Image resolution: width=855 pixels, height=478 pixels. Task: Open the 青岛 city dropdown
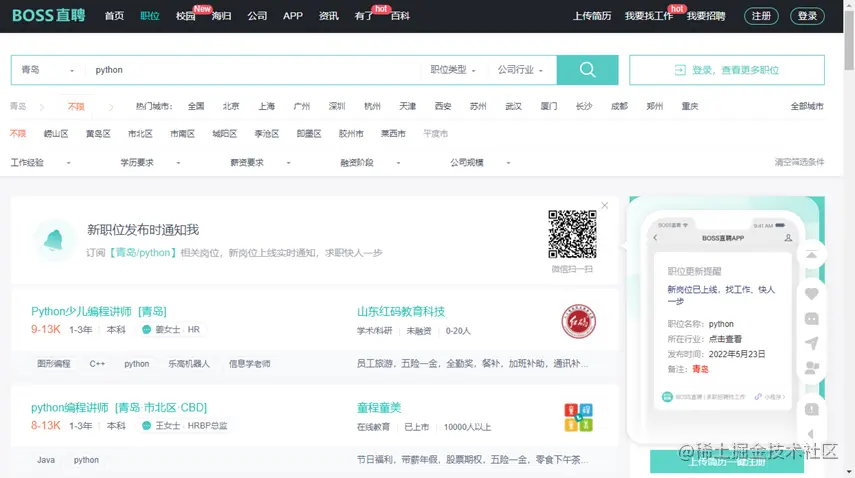tap(47, 70)
